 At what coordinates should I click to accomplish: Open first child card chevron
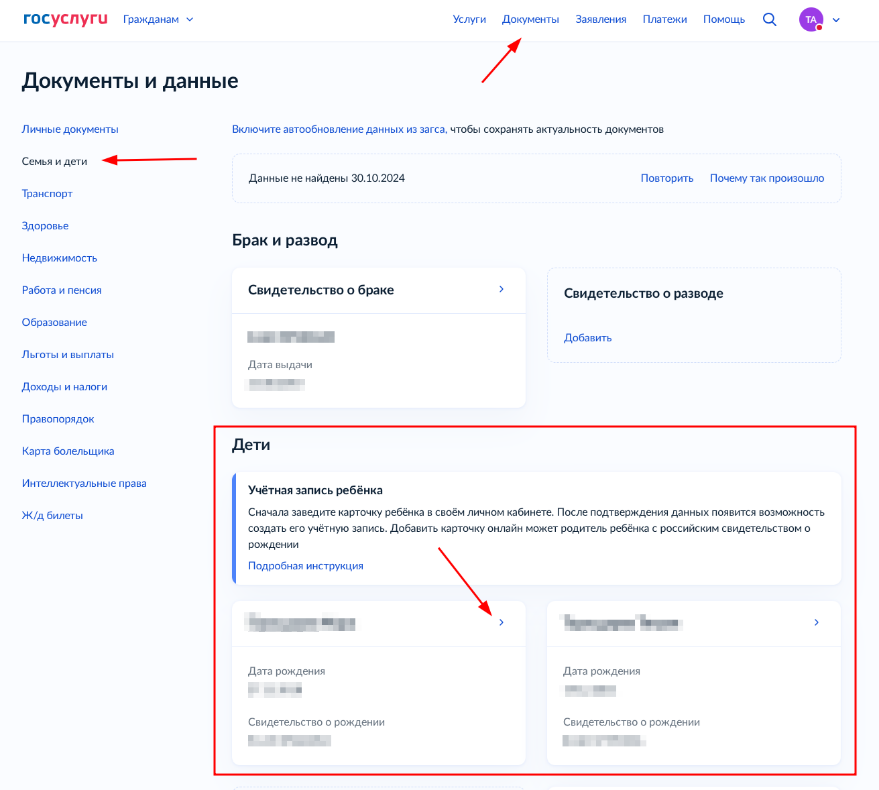tap(501, 622)
